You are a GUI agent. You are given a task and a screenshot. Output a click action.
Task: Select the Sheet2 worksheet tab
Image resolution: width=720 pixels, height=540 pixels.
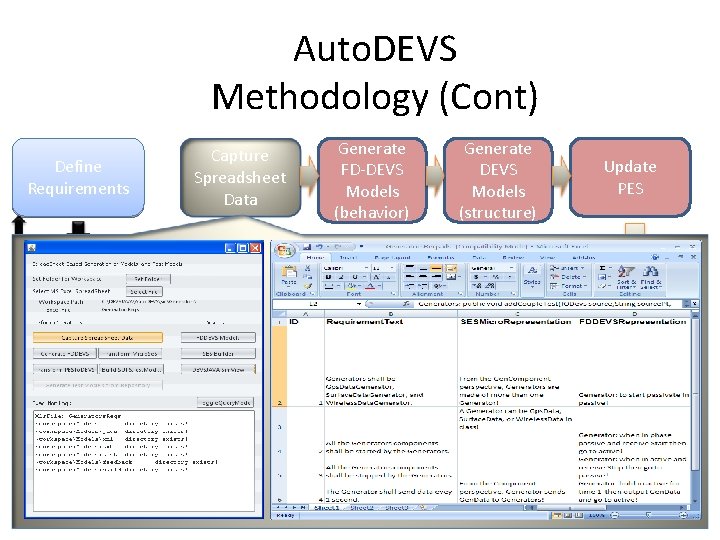(x=362, y=508)
